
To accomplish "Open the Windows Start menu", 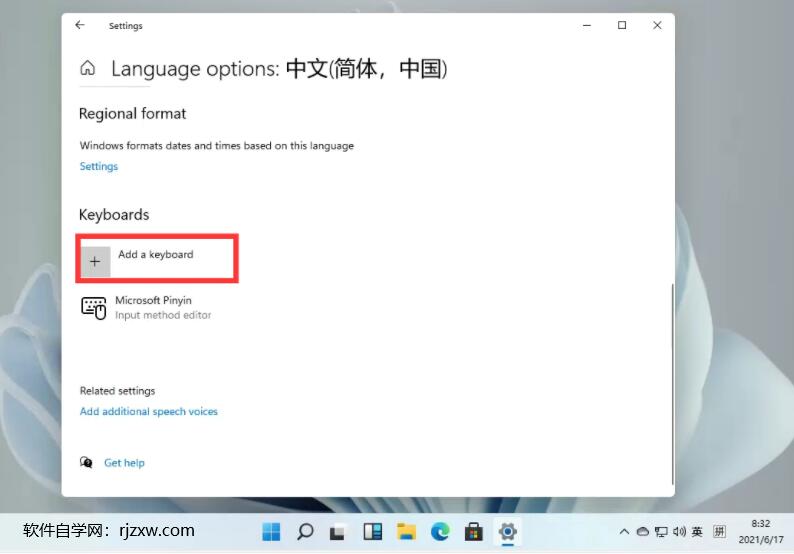I will pos(271,532).
